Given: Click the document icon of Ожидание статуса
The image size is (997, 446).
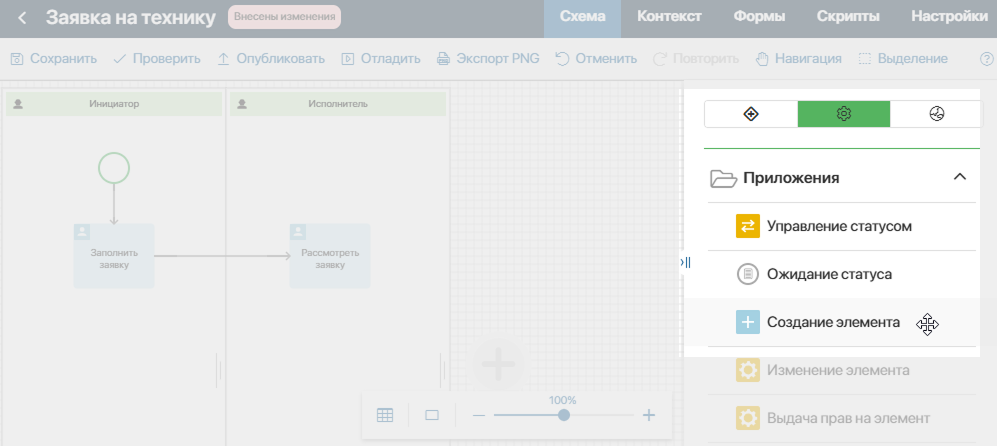Looking at the screenshot, I should click(x=748, y=274).
